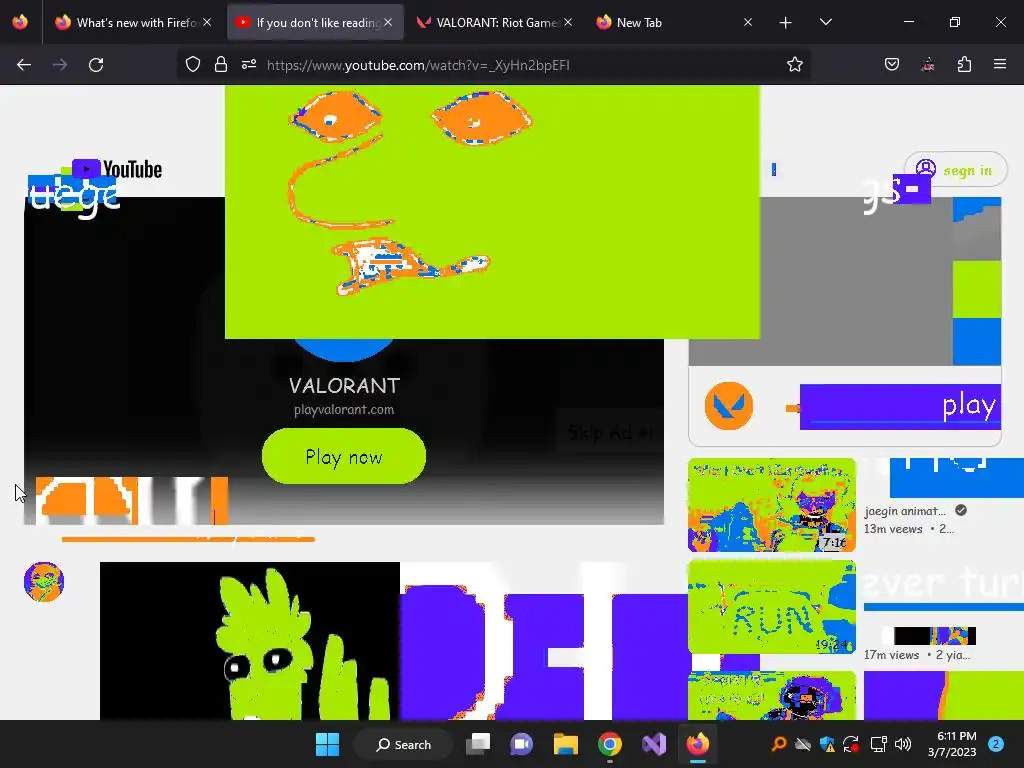Click the forward navigation arrow
The image size is (1024, 768).
coord(60,65)
